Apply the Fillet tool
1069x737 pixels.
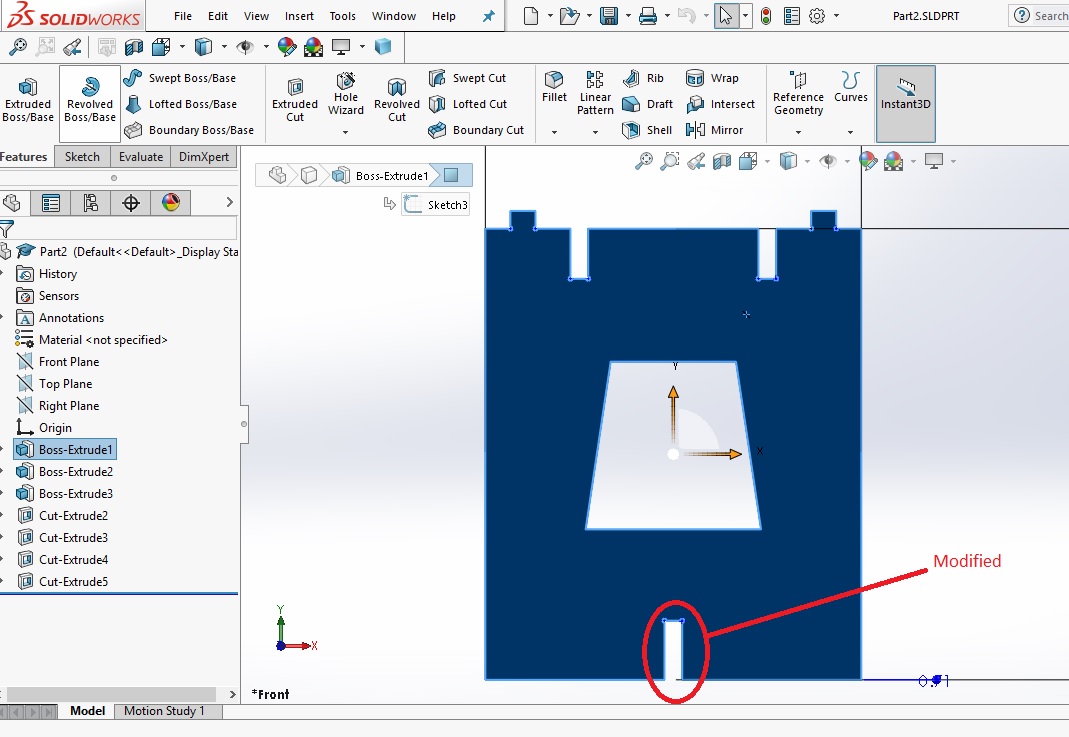point(554,87)
